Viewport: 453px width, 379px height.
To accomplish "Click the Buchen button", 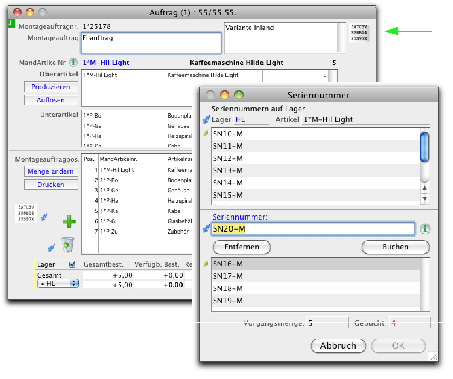I will click(395, 247).
